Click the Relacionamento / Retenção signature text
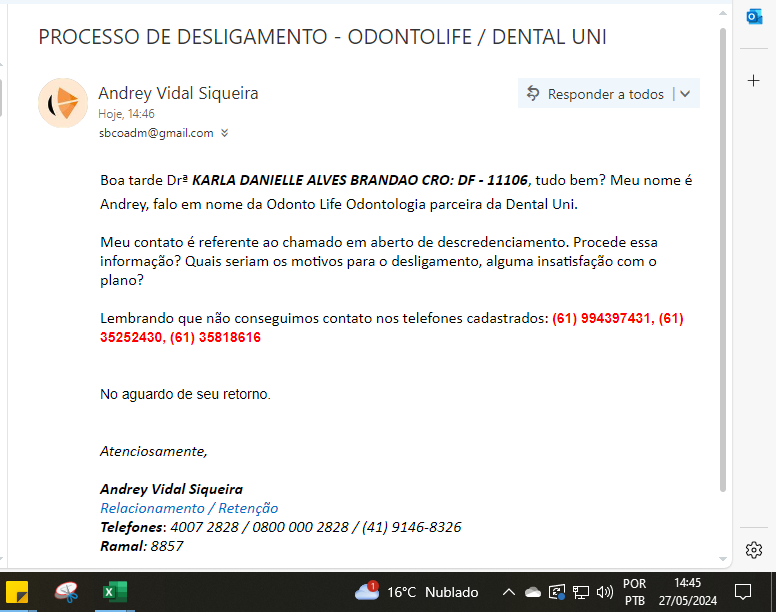 (x=189, y=508)
